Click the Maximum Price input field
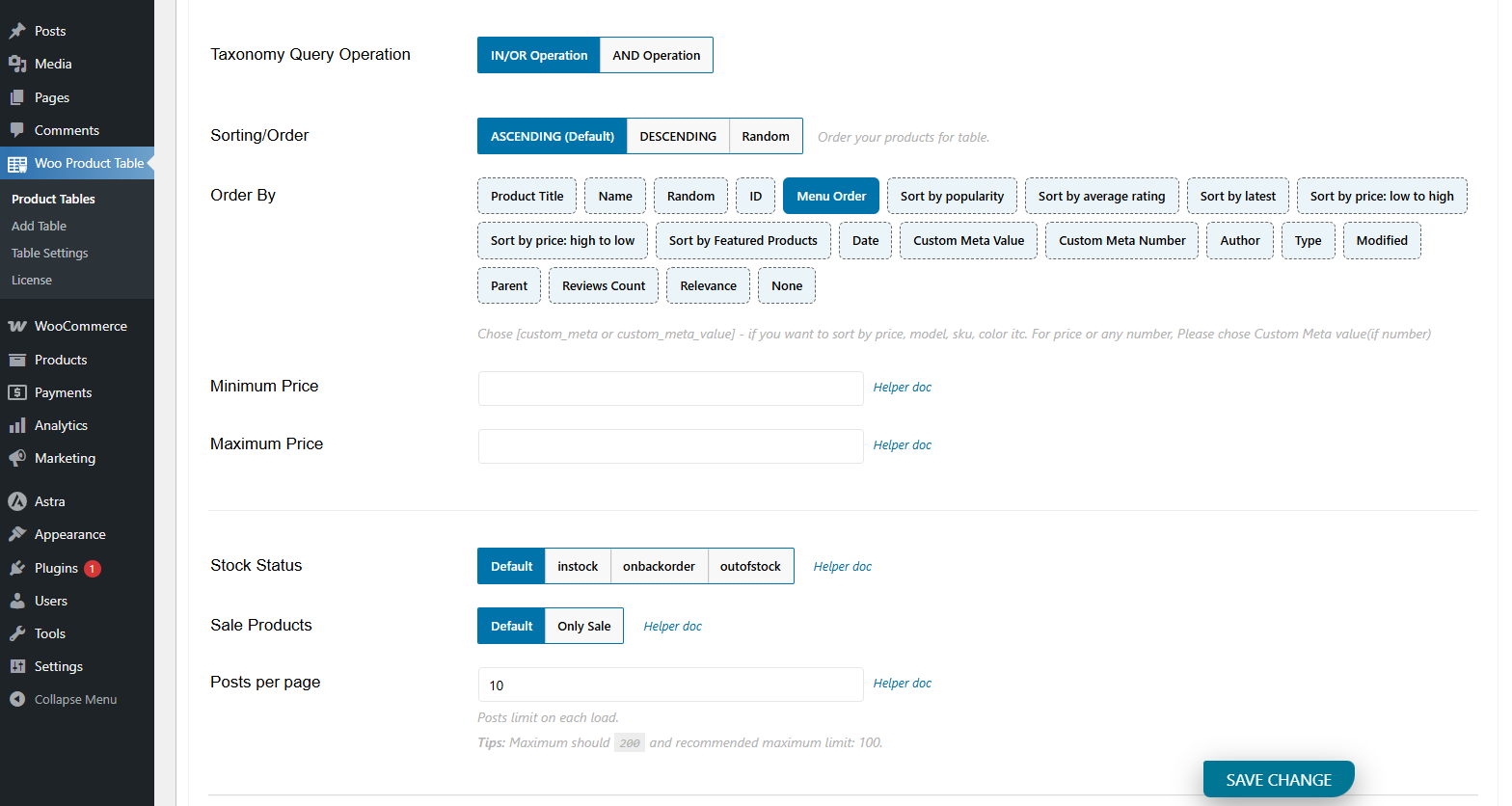This screenshot has width=1512, height=806. point(670,446)
